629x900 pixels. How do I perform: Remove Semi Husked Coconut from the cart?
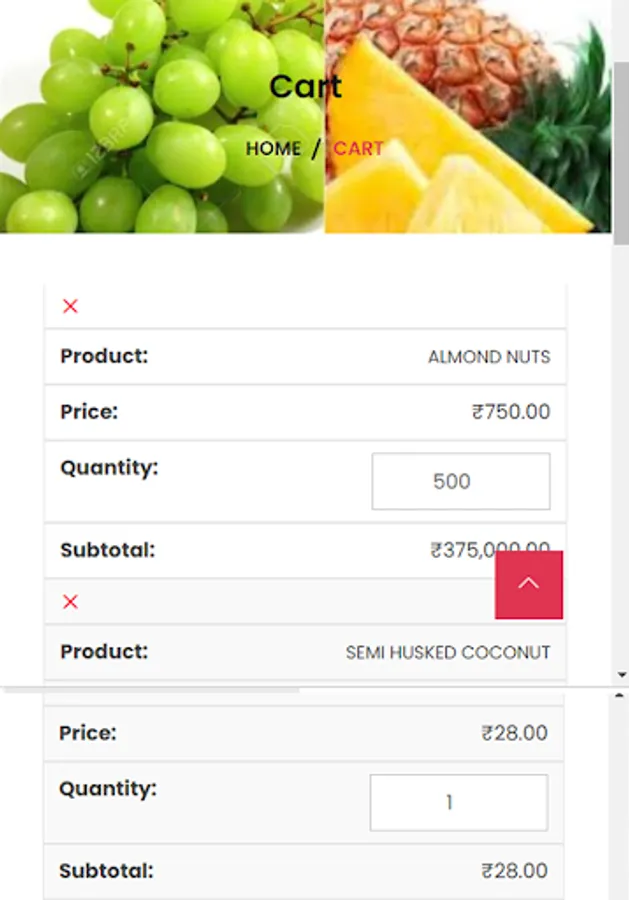coord(70,601)
